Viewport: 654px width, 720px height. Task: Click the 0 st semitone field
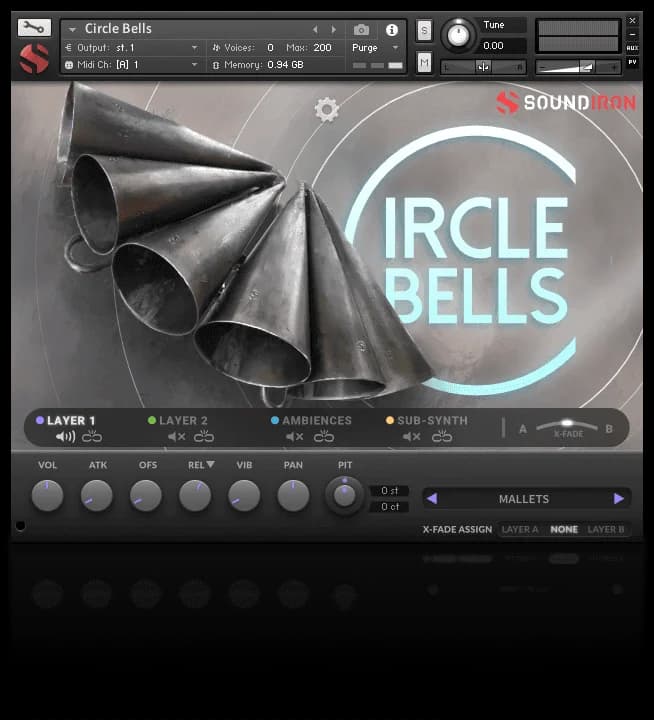point(389,491)
